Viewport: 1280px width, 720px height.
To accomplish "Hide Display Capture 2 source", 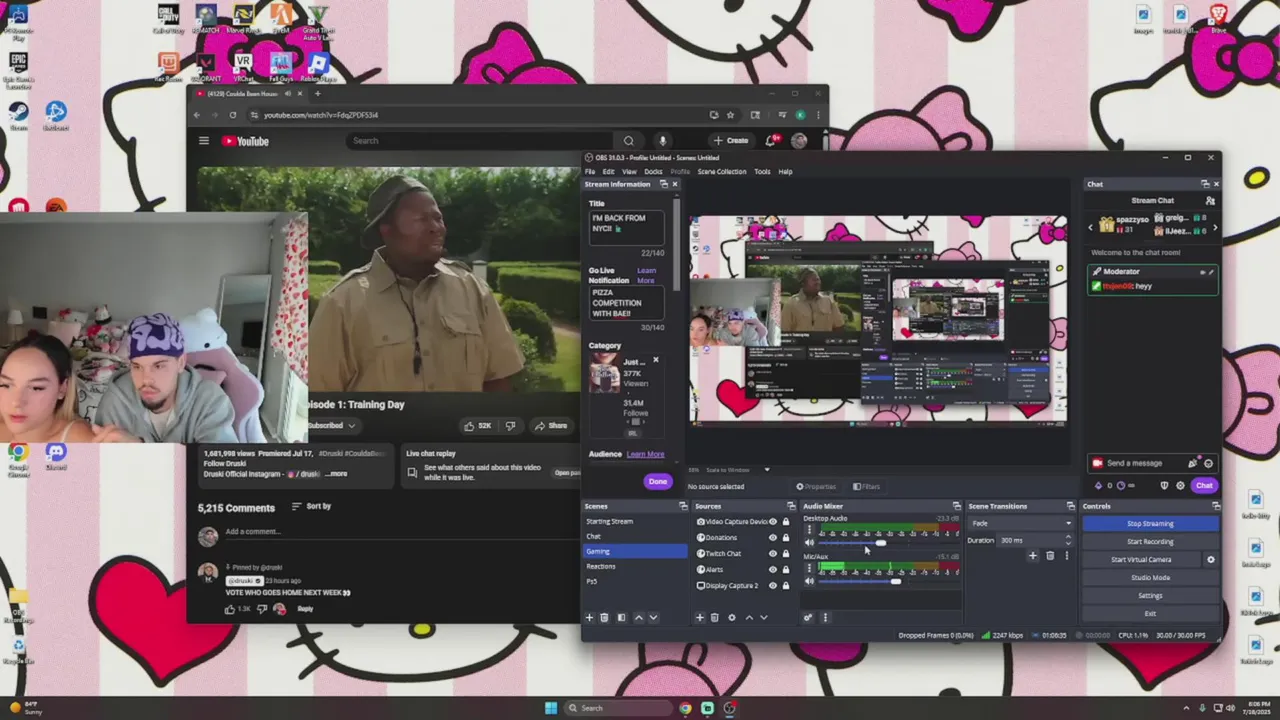I will (x=772, y=586).
